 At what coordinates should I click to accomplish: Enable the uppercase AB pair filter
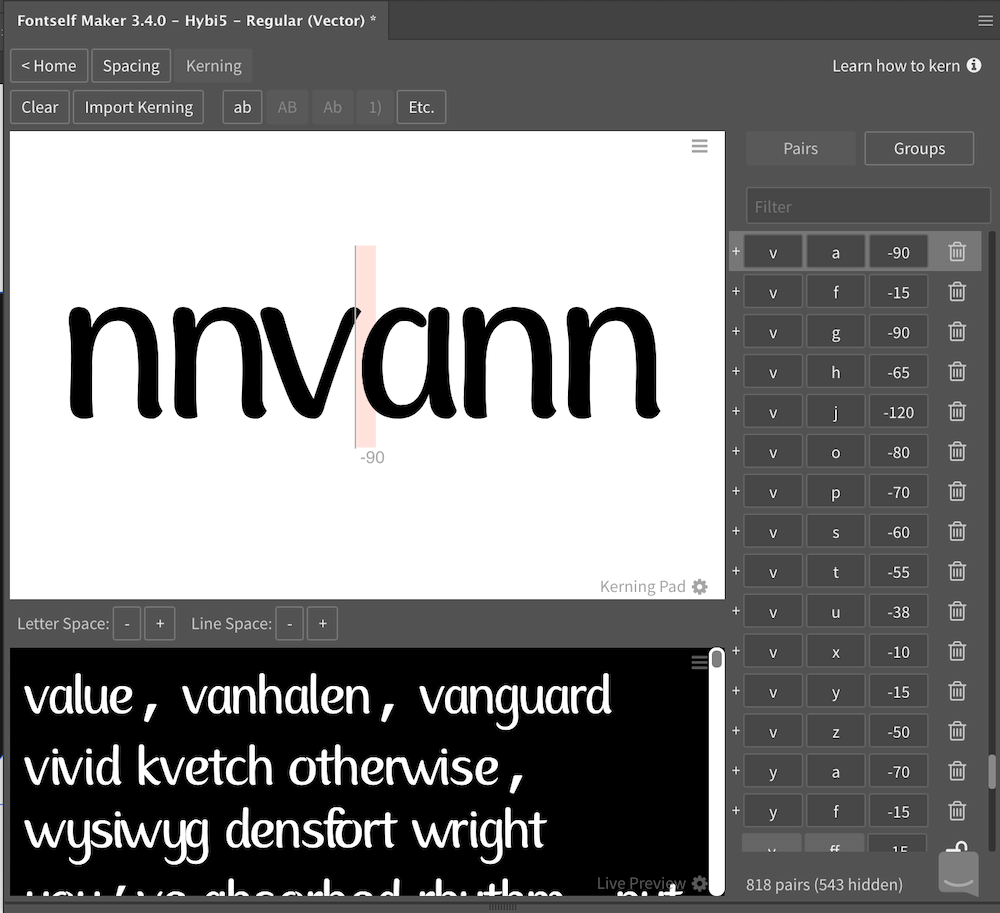pyautogui.click(x=287, y=107)
